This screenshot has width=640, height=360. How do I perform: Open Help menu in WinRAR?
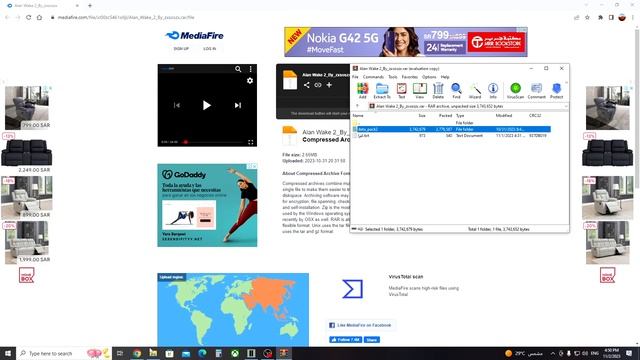pyautogui.click(x=445, y=77)
